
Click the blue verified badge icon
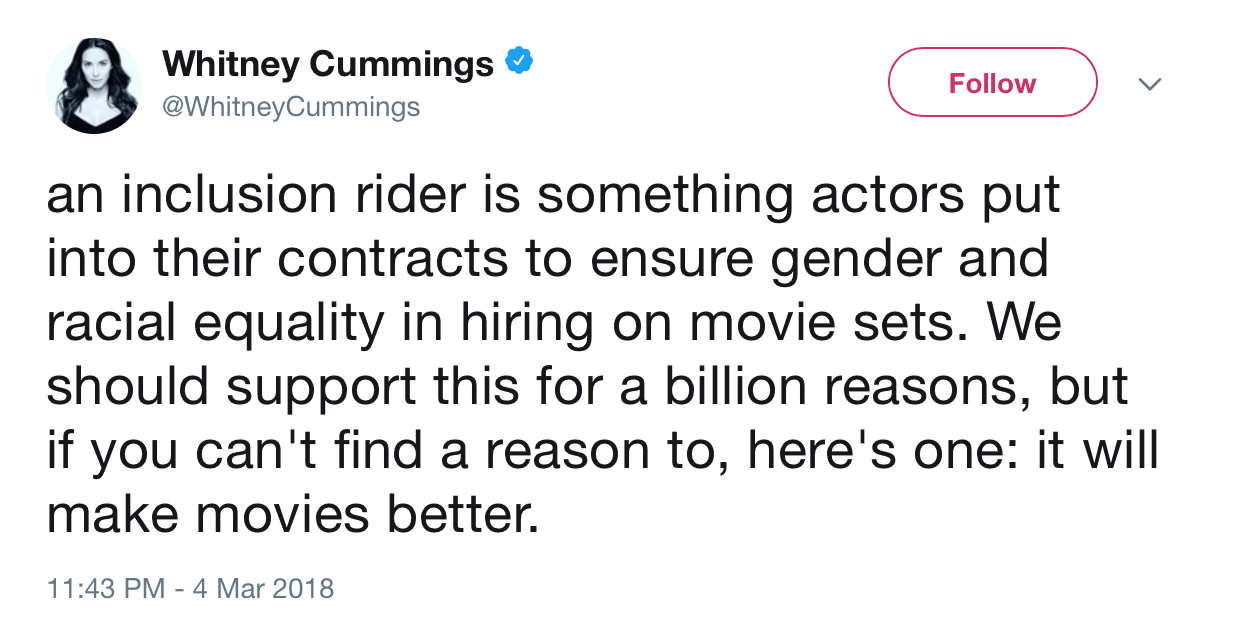pyautogui.click(x=517, y=63)
